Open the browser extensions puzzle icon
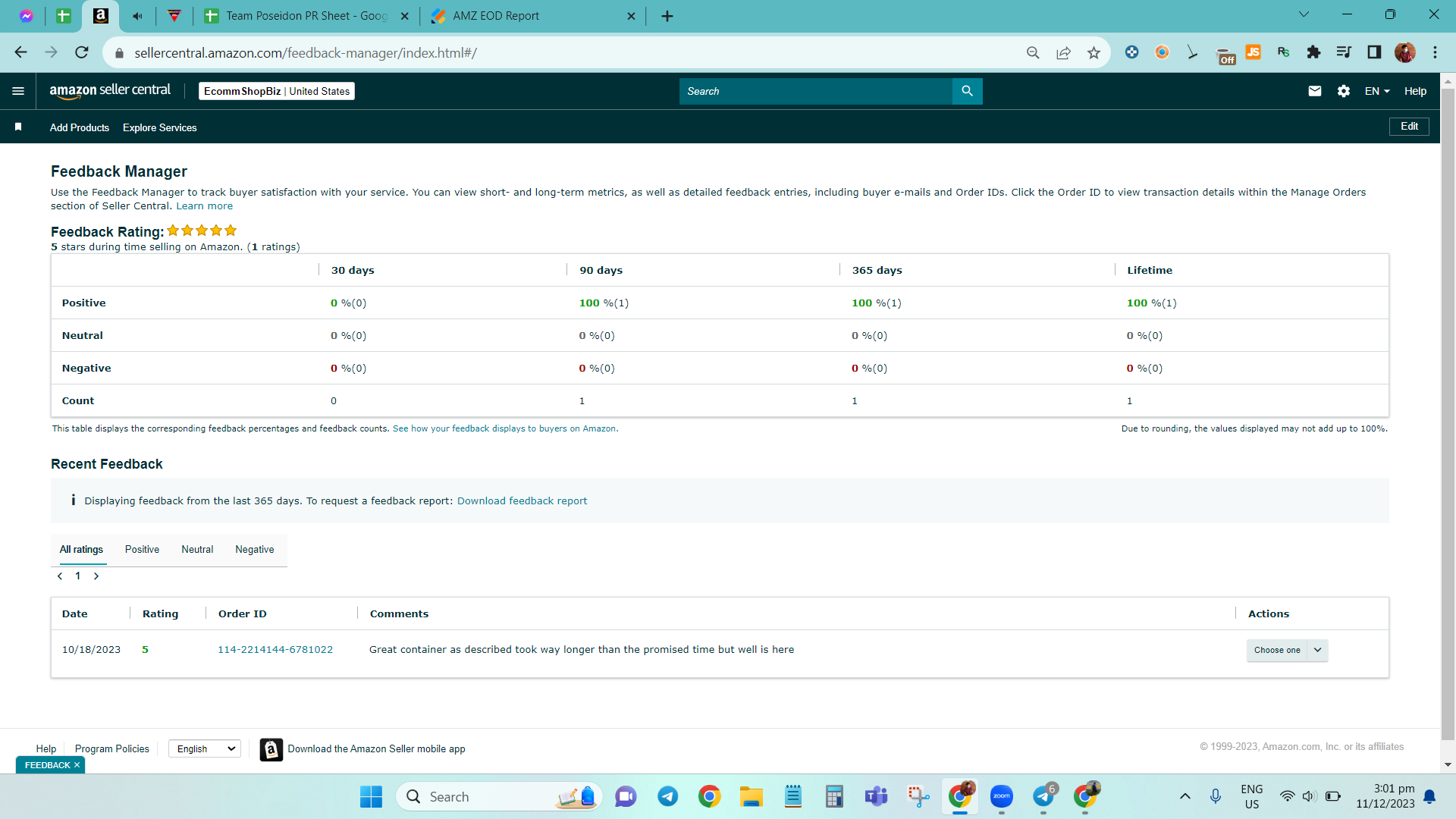 1313,52
